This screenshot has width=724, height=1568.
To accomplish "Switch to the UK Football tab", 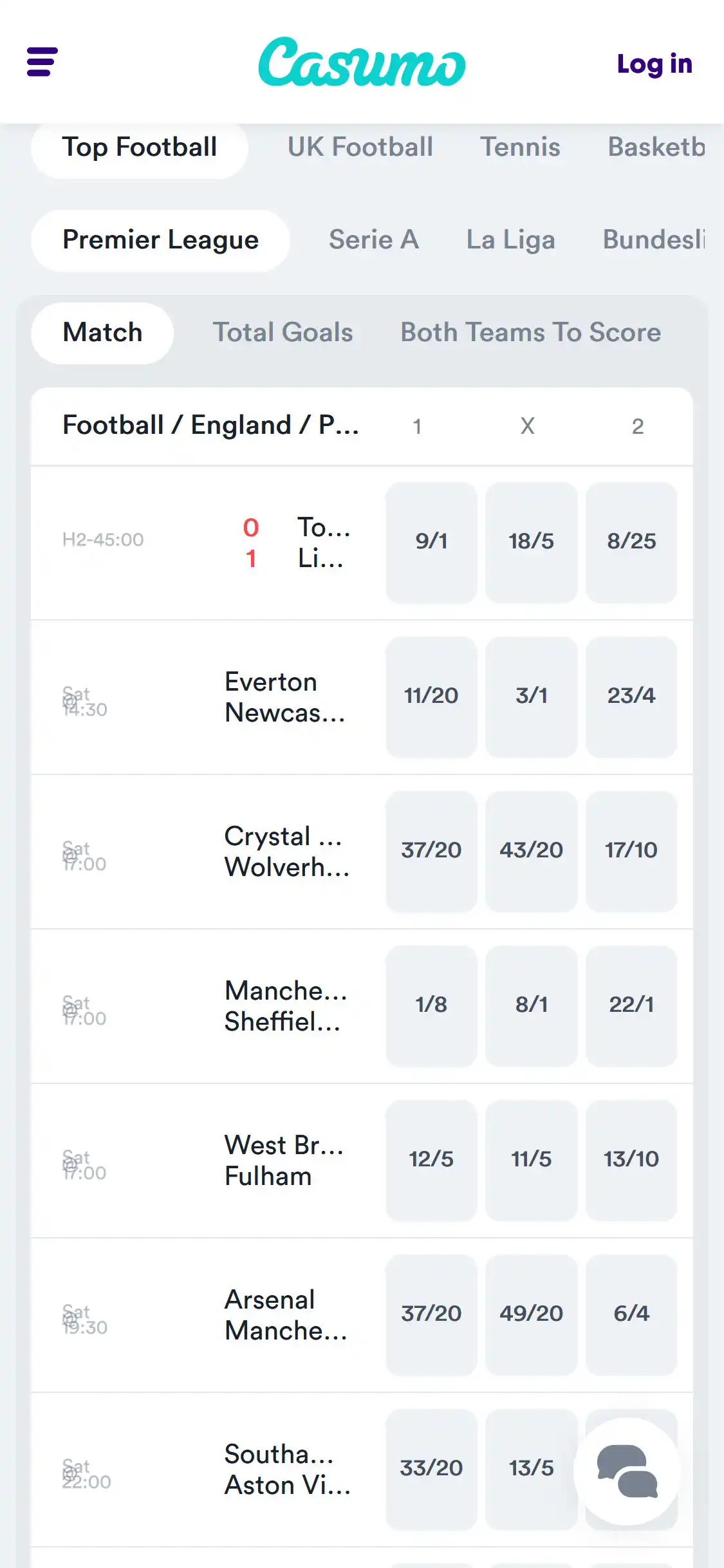I will (359, 147).
